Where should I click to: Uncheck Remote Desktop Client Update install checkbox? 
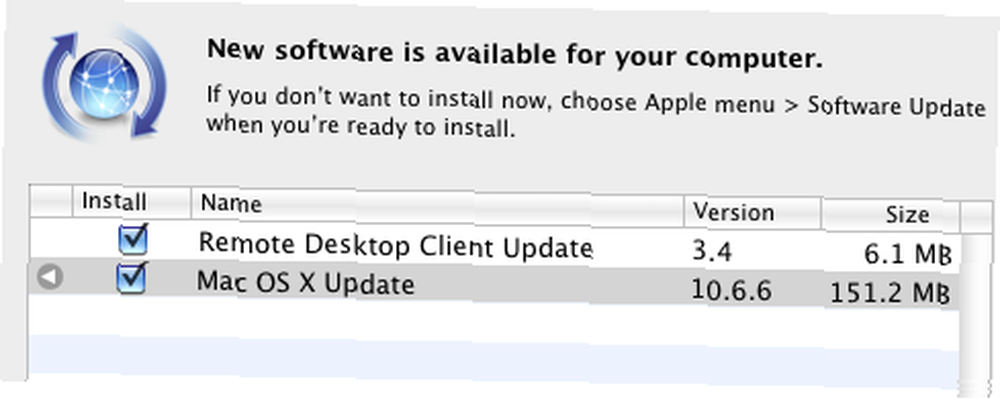tap(133, 240)
